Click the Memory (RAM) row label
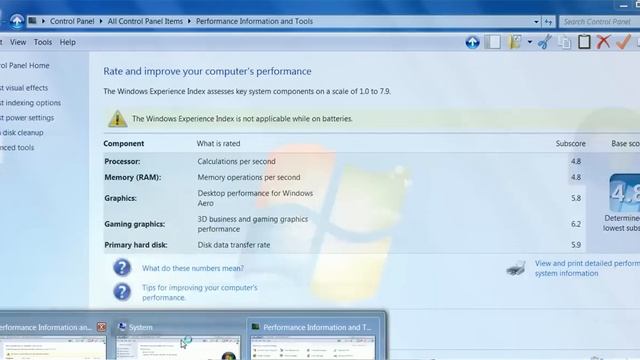Image resolution: width=640 pixels, height=360 pixels. coord(133,177)
